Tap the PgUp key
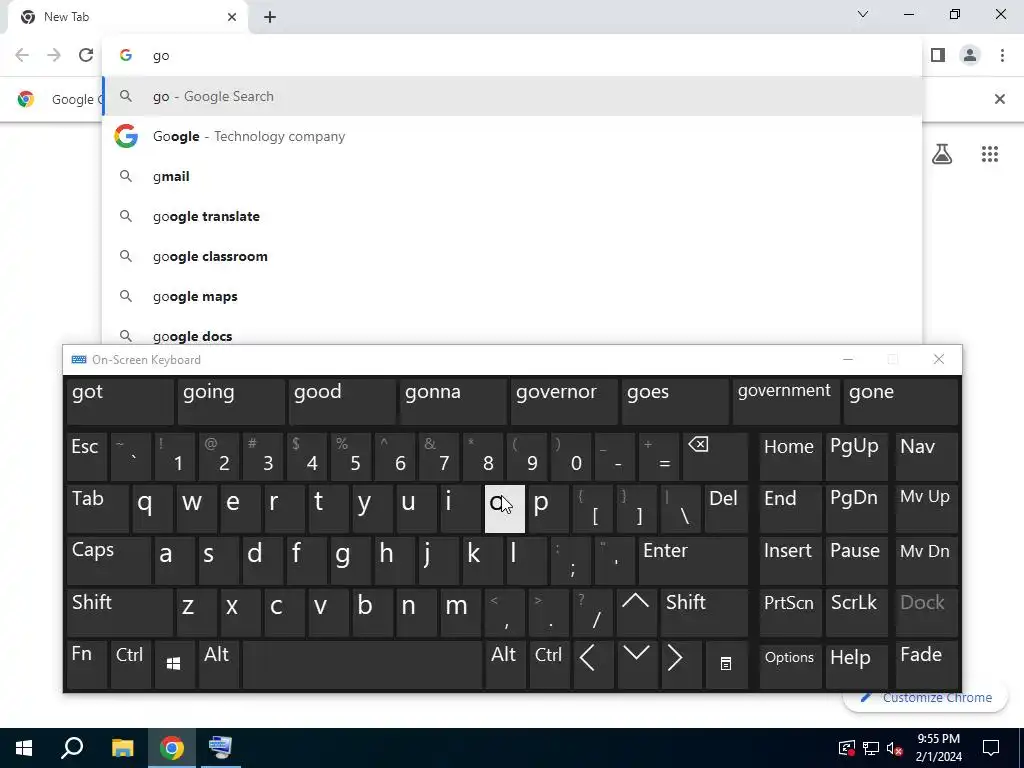 (856, 455)
